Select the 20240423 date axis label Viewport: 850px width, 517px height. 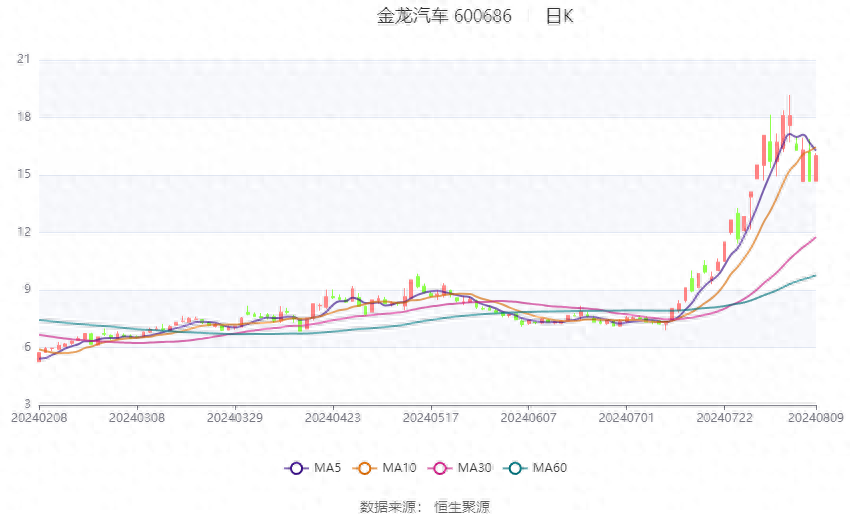click(x=333, y=418)
